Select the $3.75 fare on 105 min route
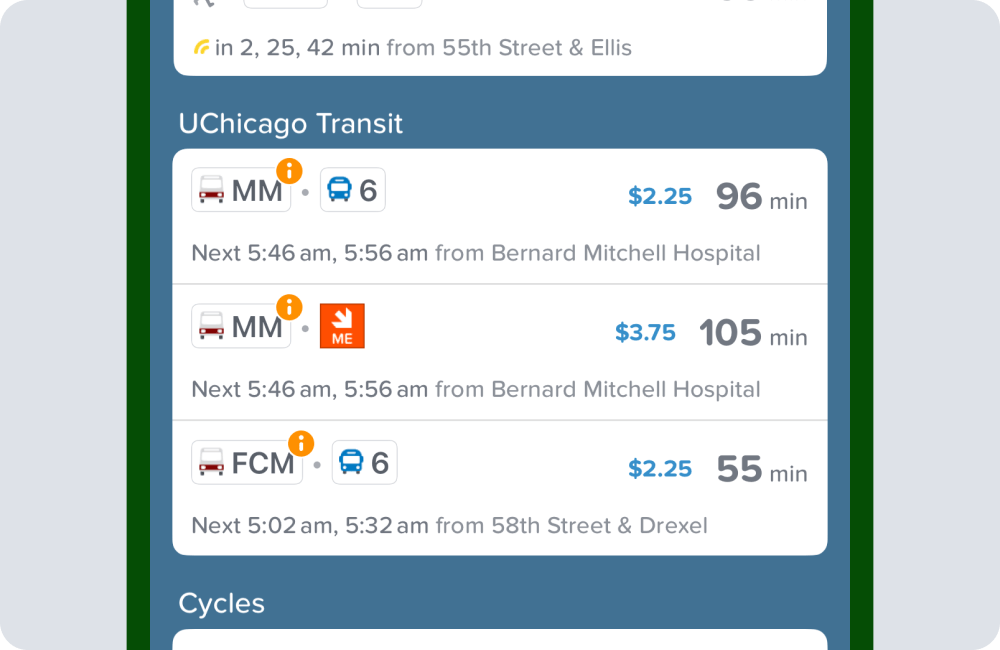Screen dimensions: 1000x650 point(645,332)
